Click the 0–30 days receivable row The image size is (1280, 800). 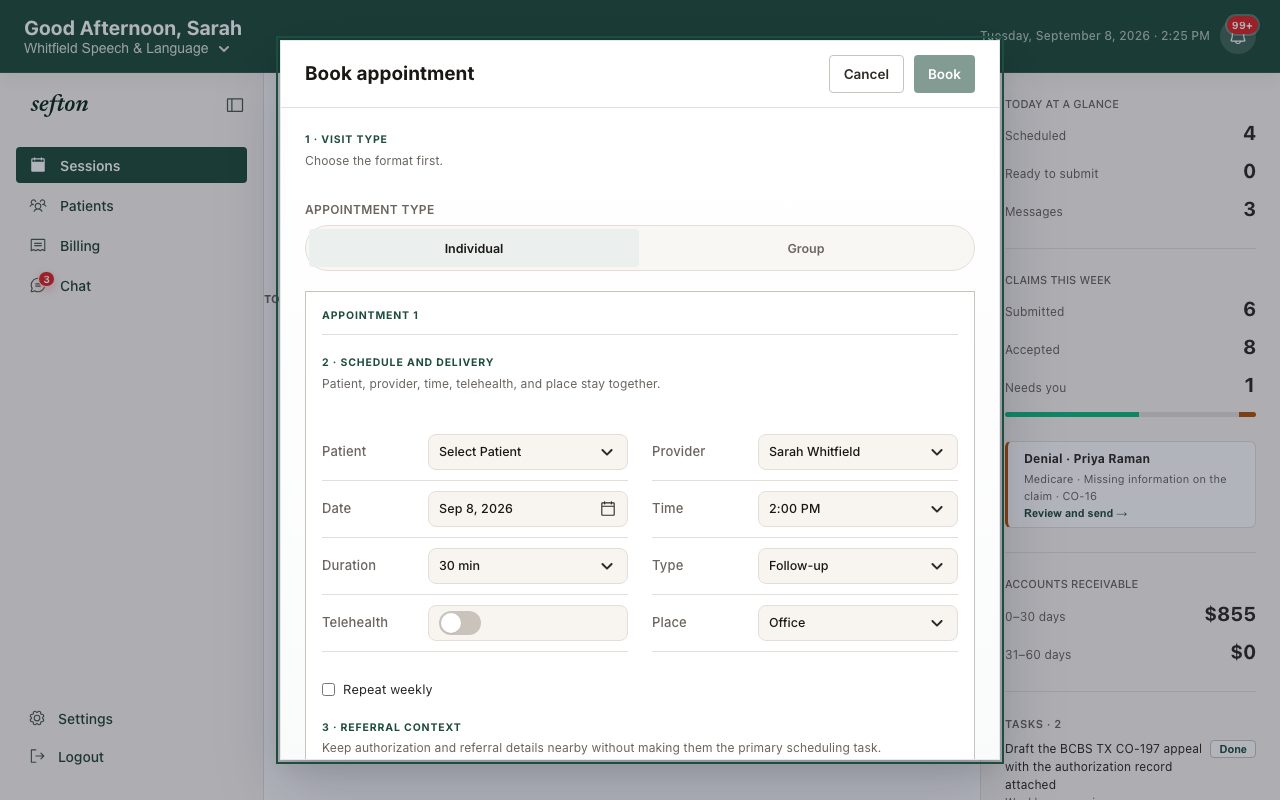1130,616
